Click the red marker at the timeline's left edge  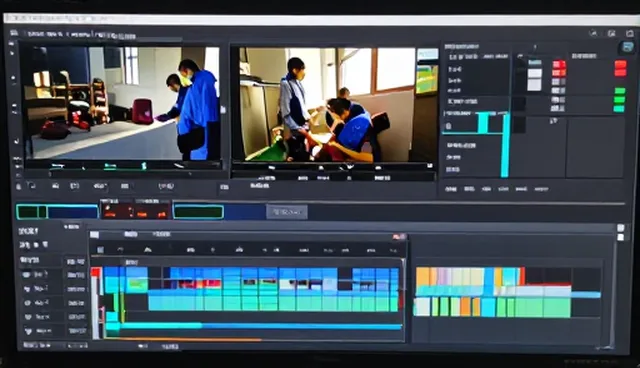tap(96, 272)
